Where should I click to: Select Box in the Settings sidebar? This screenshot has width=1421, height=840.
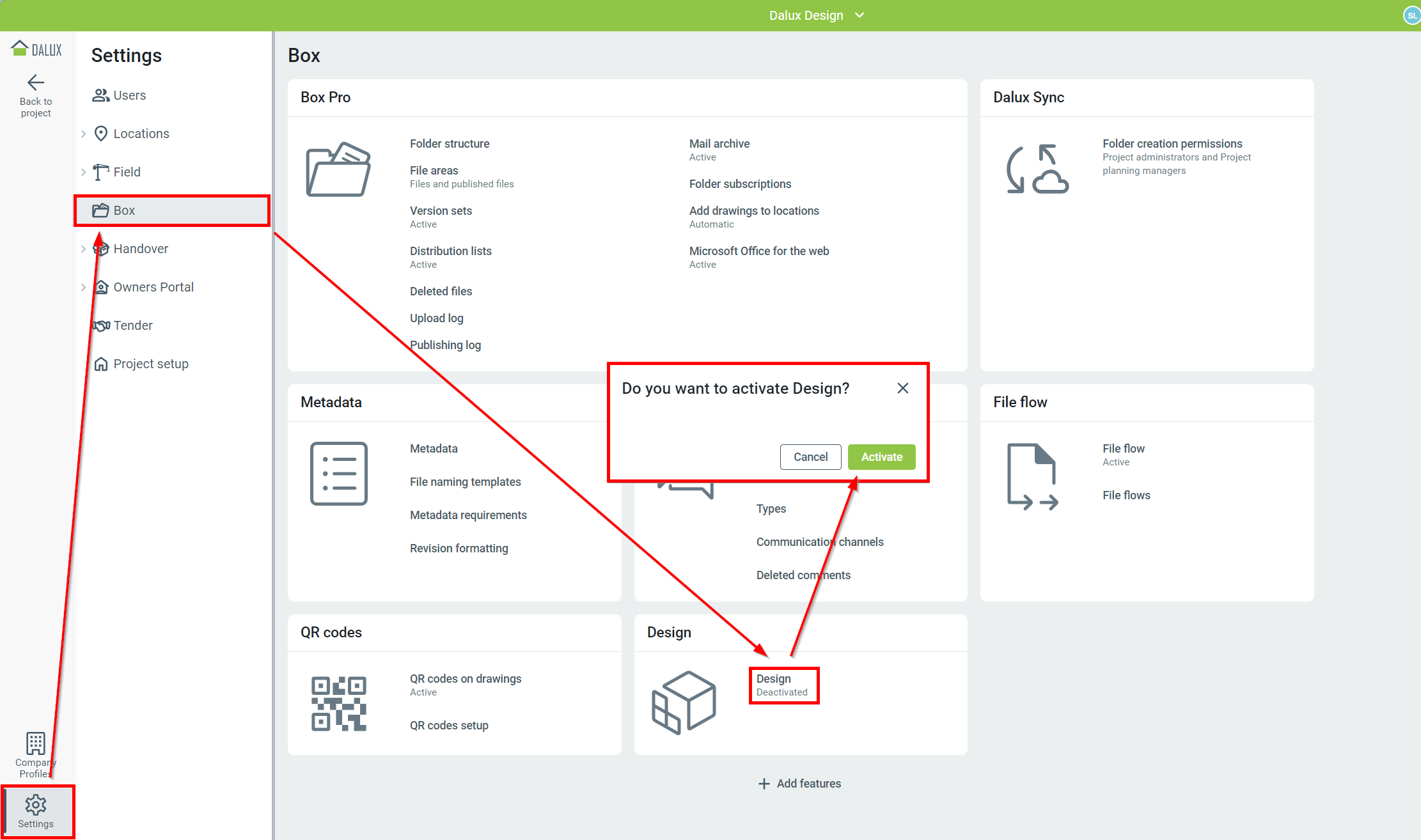click(x=124, y=210)
